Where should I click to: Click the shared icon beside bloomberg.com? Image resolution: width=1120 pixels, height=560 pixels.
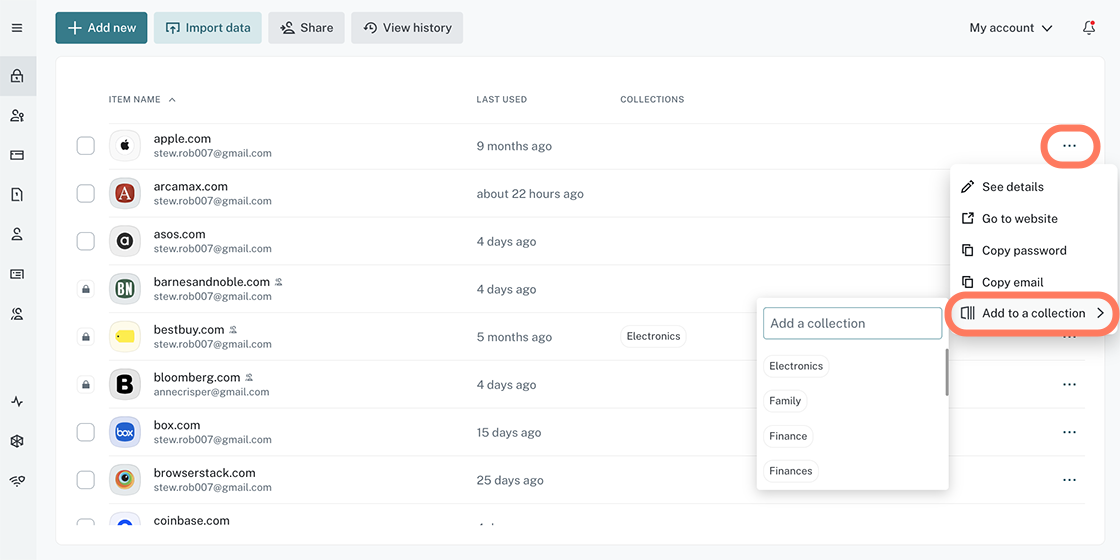249,377
